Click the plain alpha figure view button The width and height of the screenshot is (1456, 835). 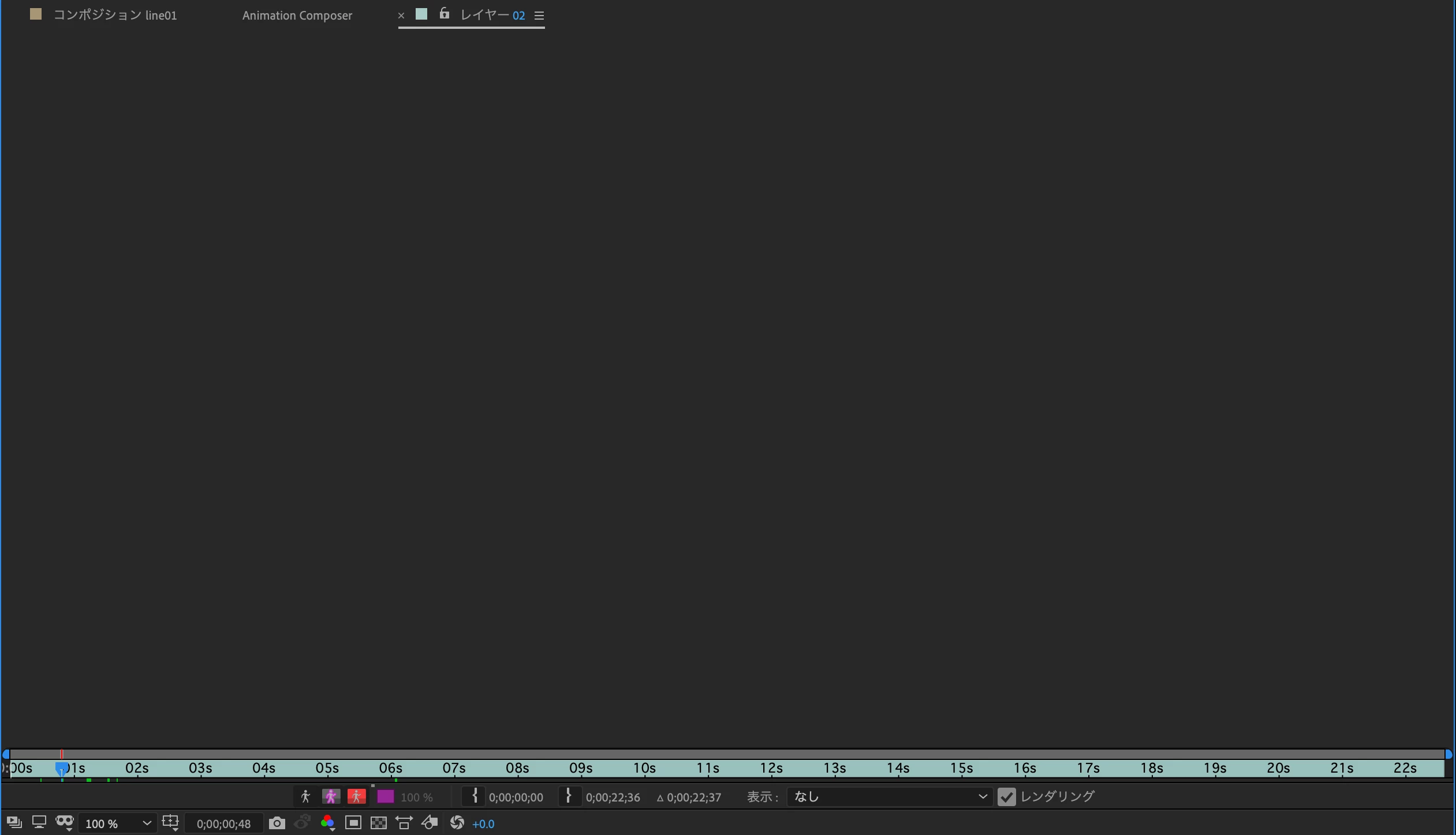pos(305,797)
